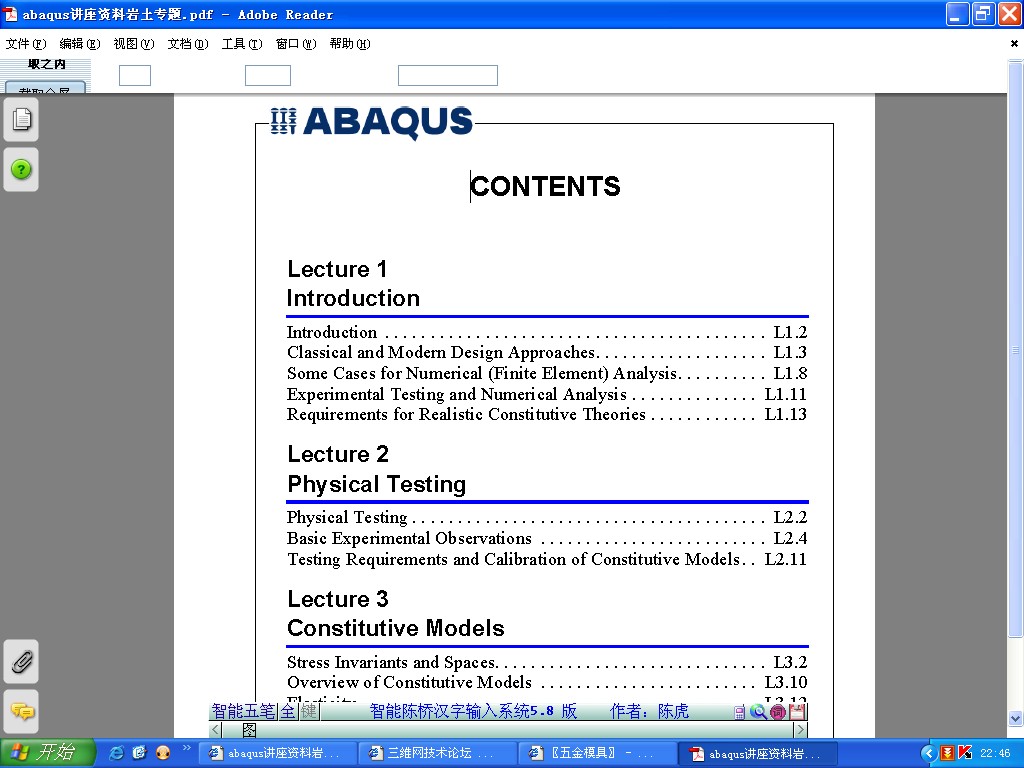Click the IME red dictionary word icon
Image resolution: width=1024 pixels, height=768 pixels.
778,712
